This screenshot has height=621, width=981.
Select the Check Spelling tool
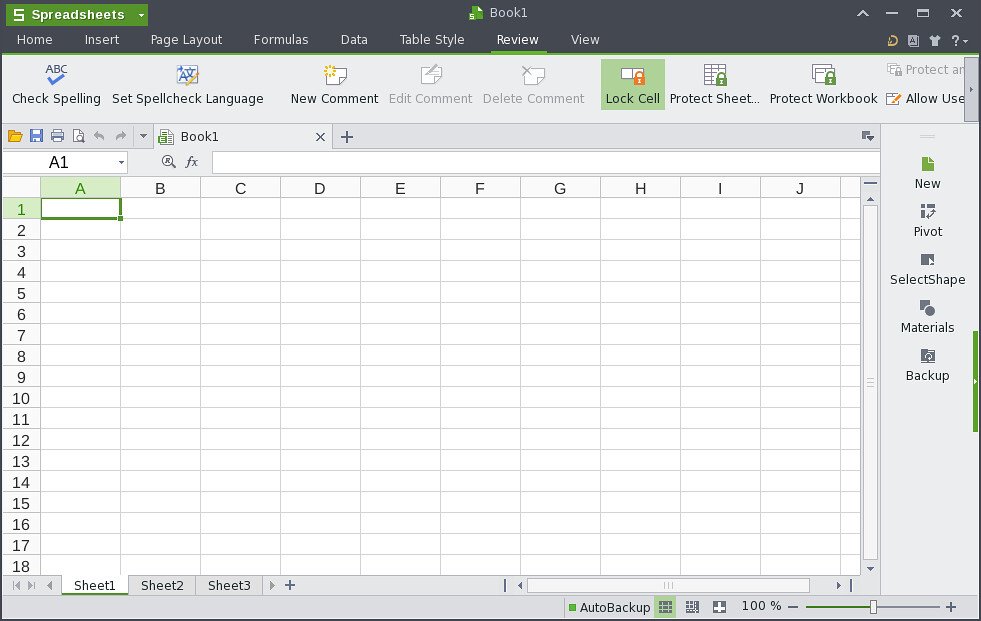pyautogui.click(x=55, y=84)
